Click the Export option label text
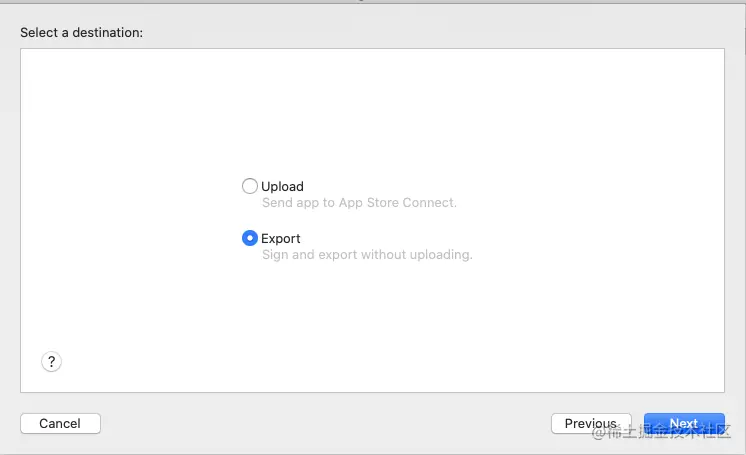This screenshot has height=455, width=746. 281,238
